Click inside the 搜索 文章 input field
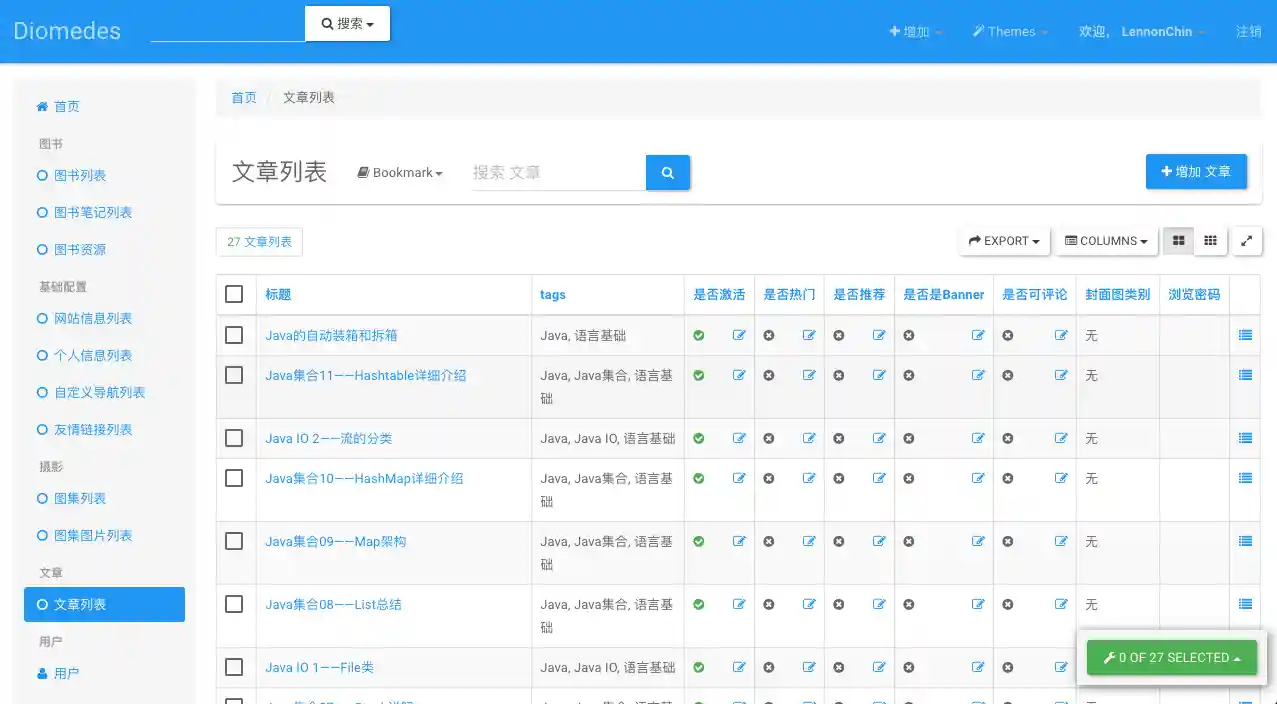The height and width of the screenshot is (704, 1277). (556, 172)
